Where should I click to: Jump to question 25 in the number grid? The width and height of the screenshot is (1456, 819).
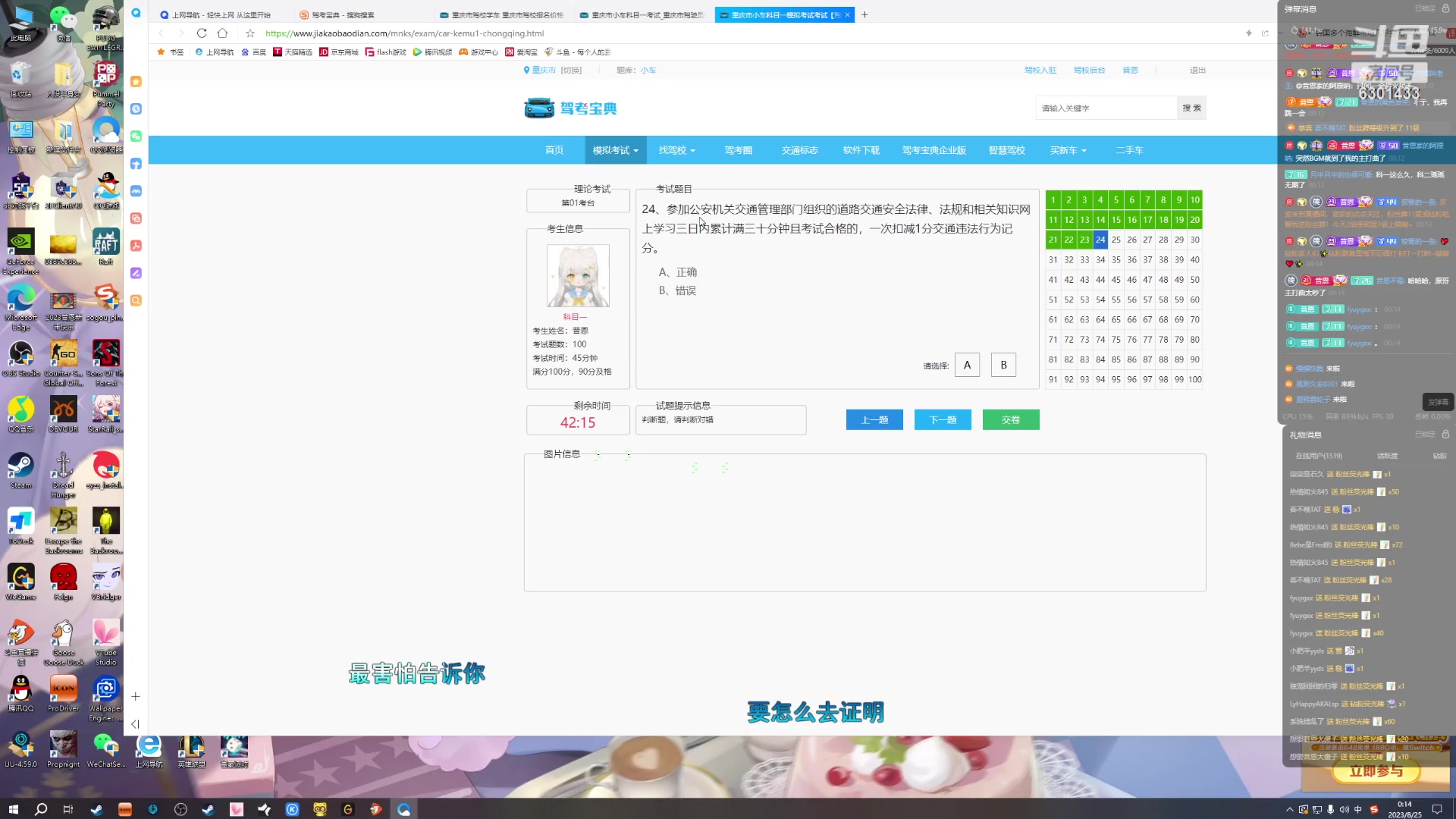click(1116, 240)
